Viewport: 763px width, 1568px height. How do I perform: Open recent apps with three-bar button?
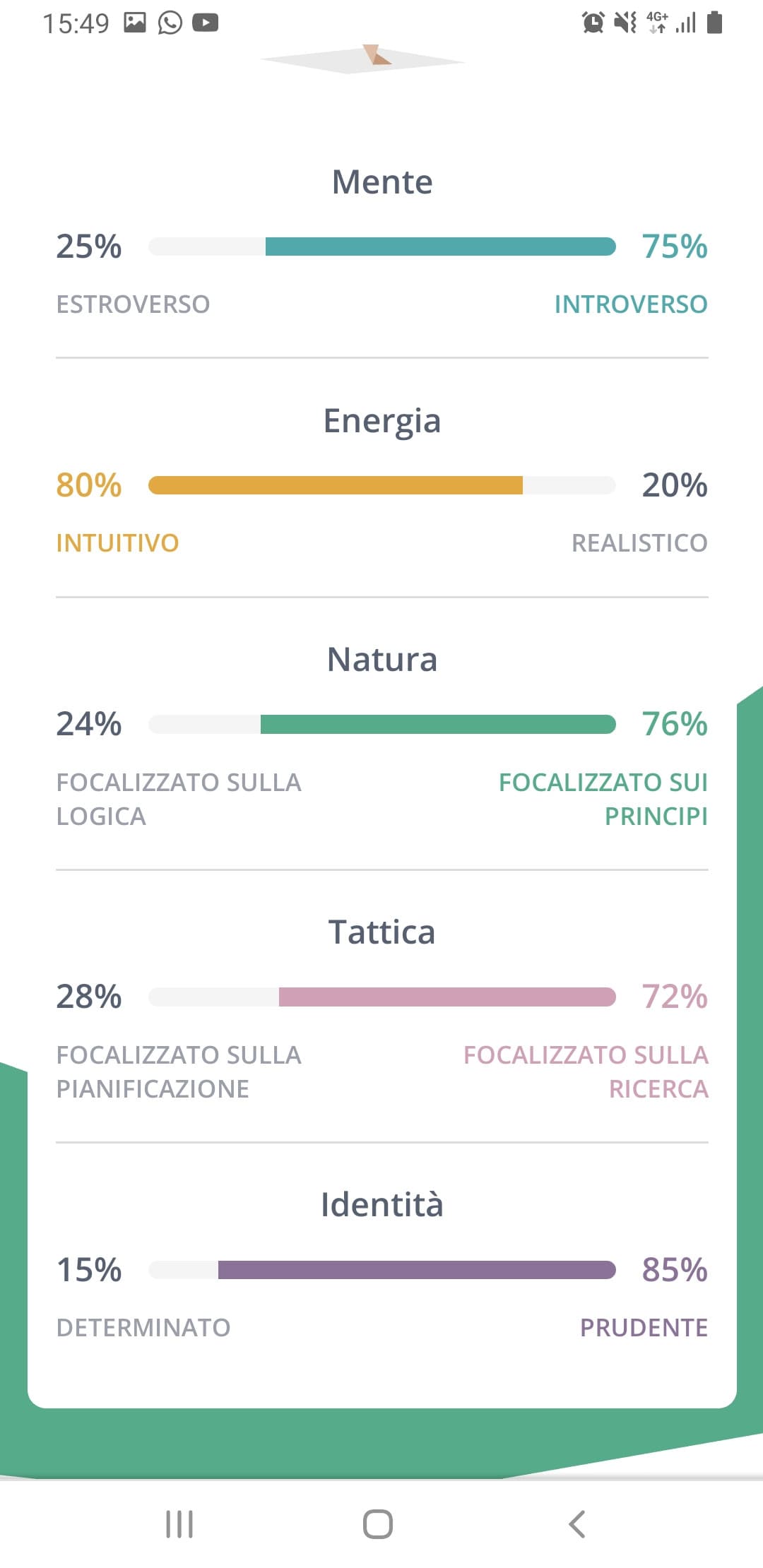pyautogui.click(x=179, y=1524)
